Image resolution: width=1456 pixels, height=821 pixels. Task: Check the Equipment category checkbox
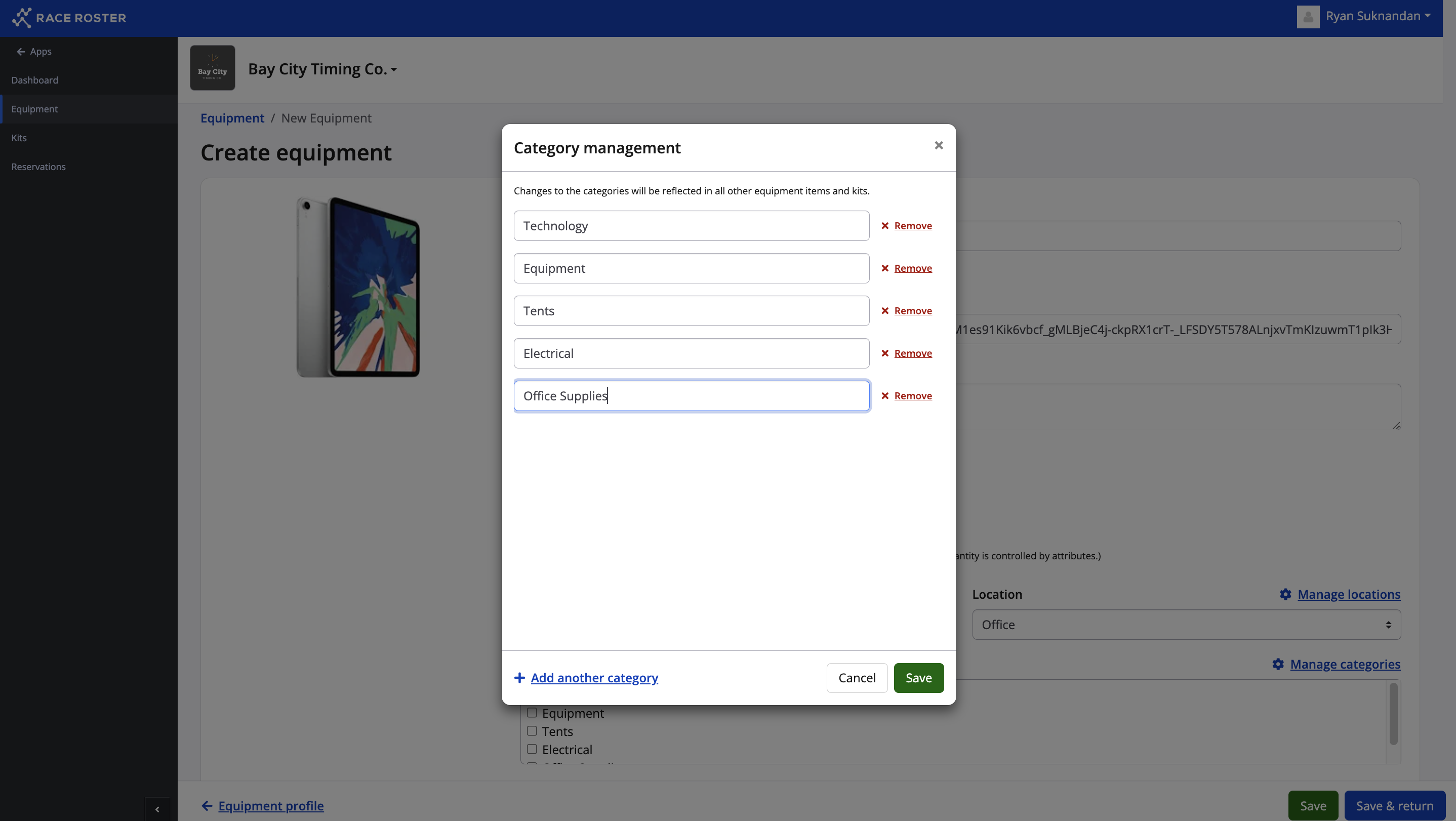point(532,713)
